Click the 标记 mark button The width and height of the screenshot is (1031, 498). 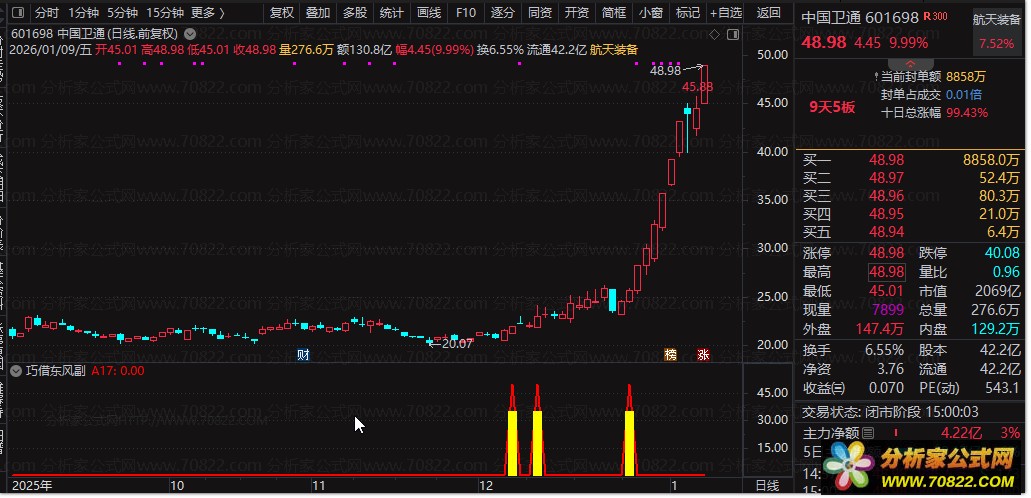(688, 12)
